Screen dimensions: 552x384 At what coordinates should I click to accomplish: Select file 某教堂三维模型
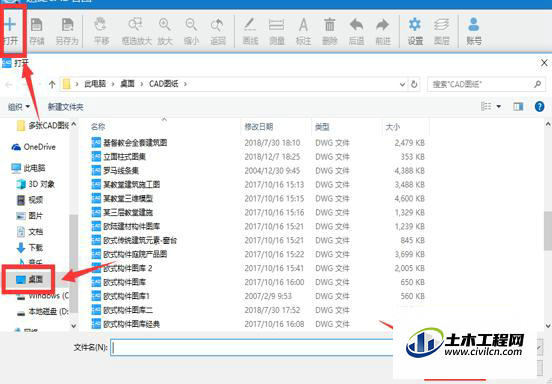pos(122,199)
